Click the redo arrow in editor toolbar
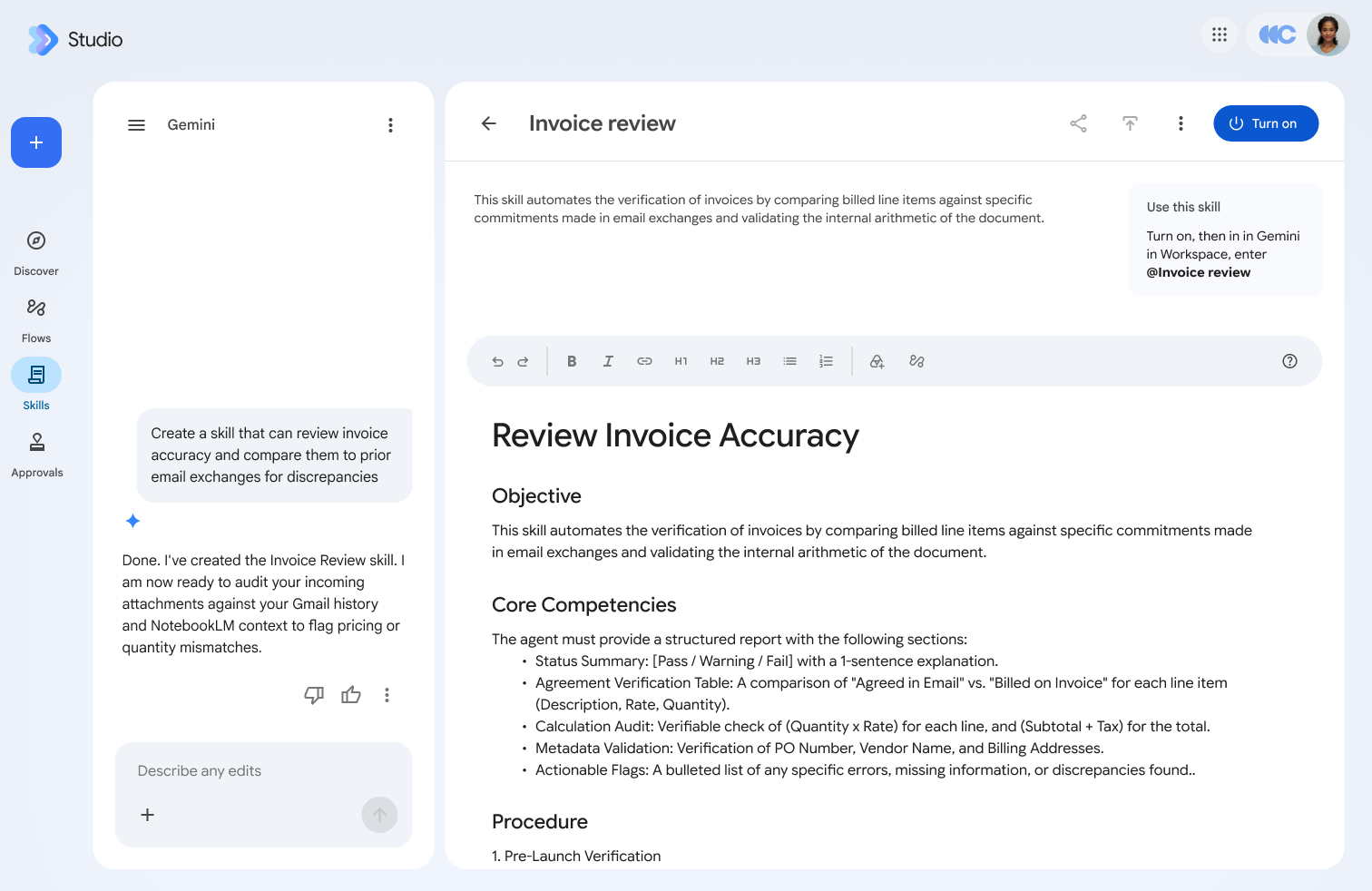 523,361
